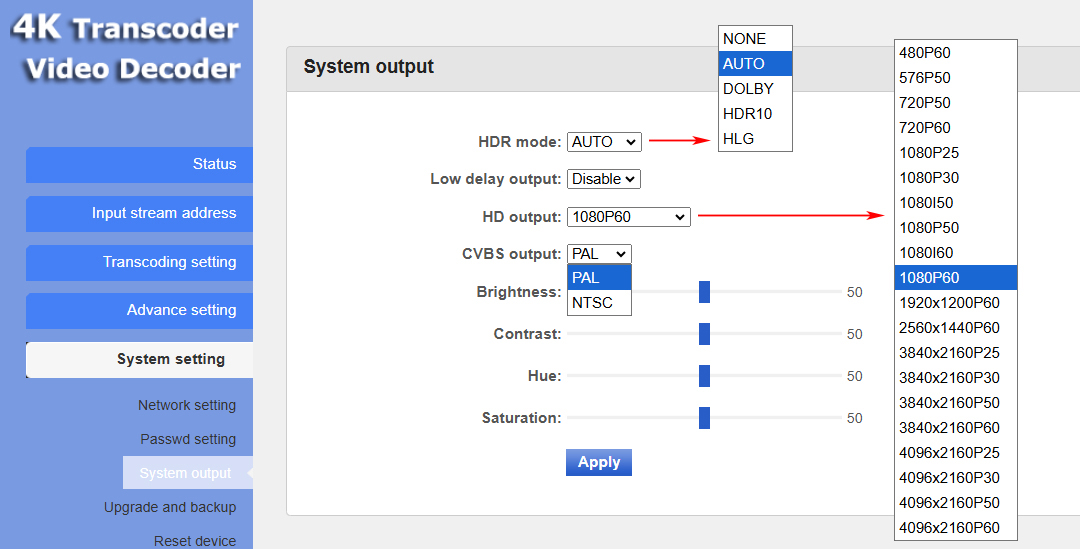The height and width of the screenshot is (549, 1080).
Task: Select System output submenu item
Action: (187, 473)
